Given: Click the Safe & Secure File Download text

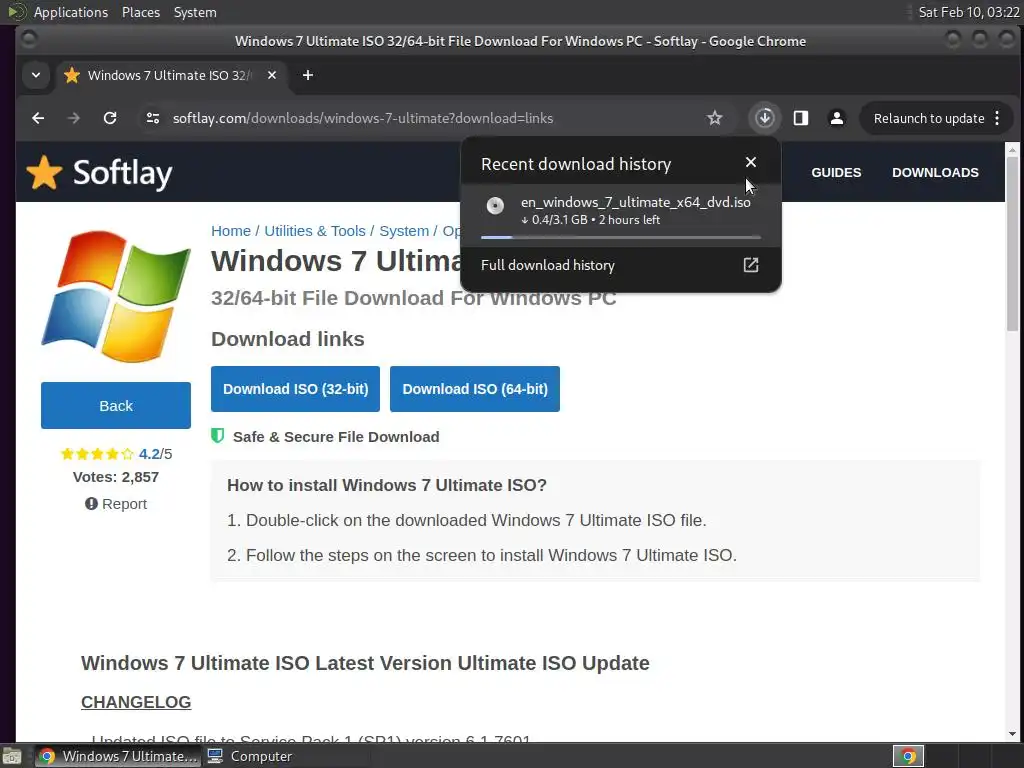Looking at the screenshot, I should coord(336,437).
